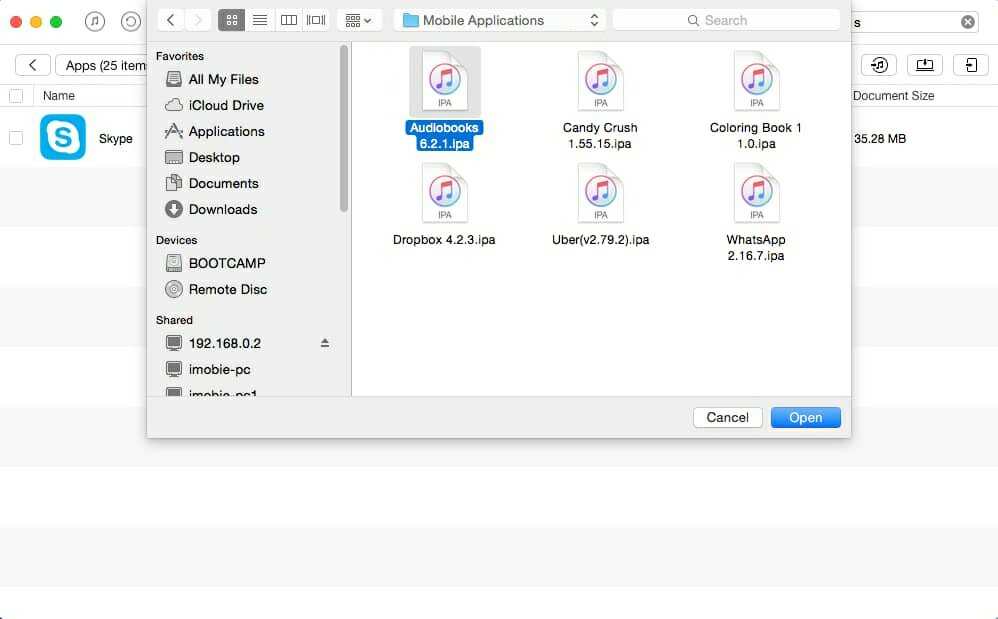Image resolution: width=998 pixels, height=619 pixels.
Task: Switch to icon view in file dialog
Action: (x=232, y=20)
